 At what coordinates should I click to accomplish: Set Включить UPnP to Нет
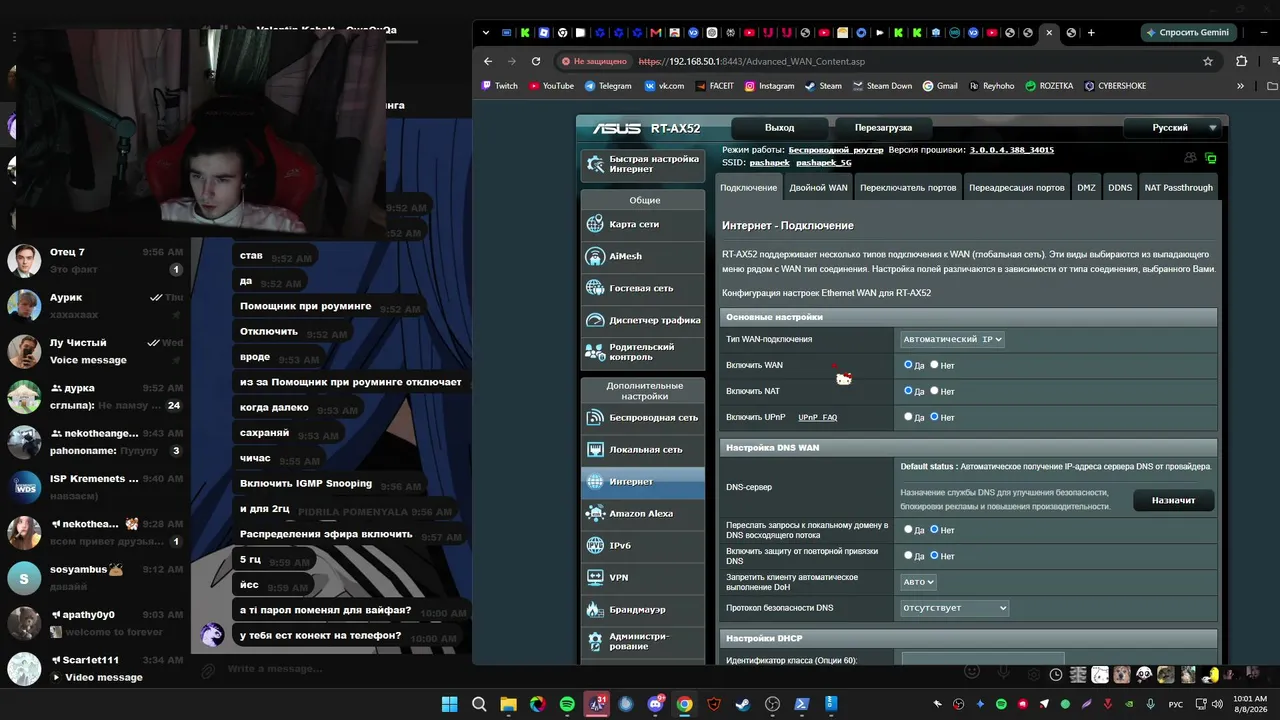[x=934, y=417]
